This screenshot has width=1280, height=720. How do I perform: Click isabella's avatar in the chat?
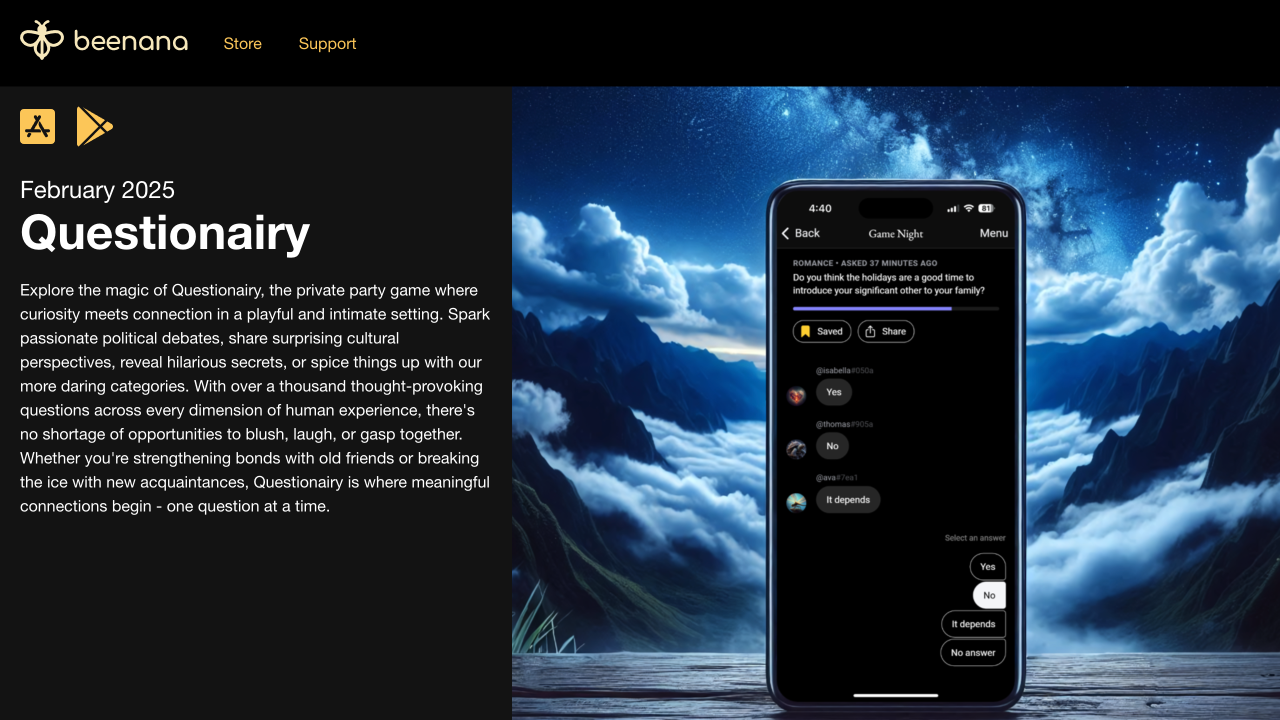796,395
